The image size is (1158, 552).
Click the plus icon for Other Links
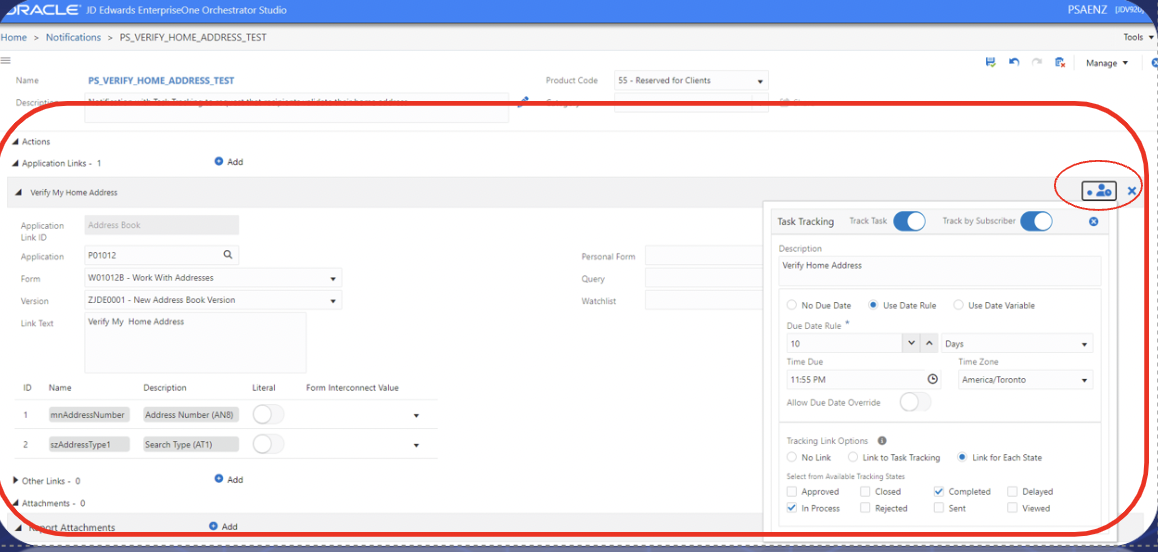click(x=219, y=479)
